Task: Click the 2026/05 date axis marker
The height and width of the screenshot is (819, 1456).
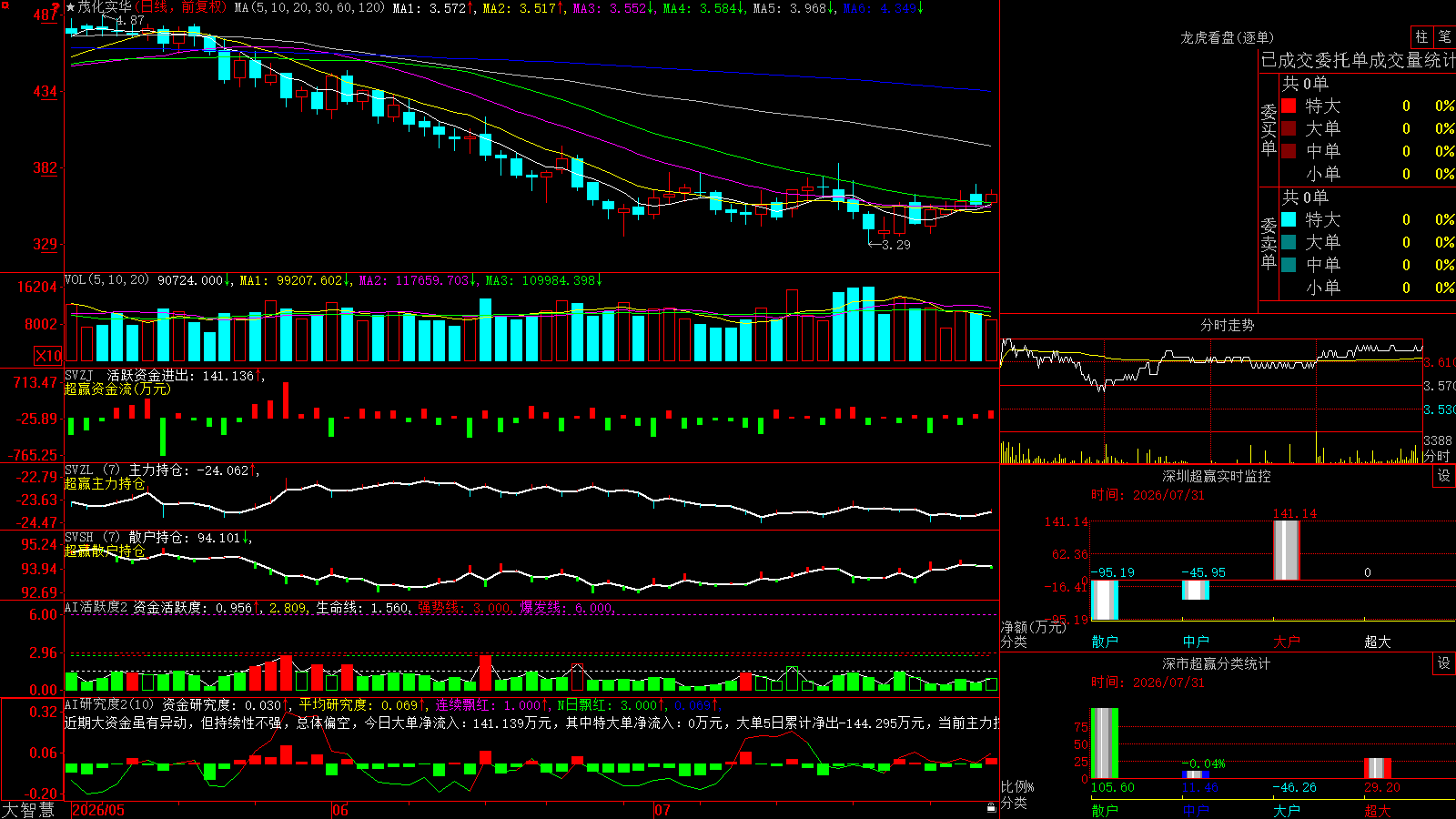Action: pyautogui.click(x=98, y=810)
